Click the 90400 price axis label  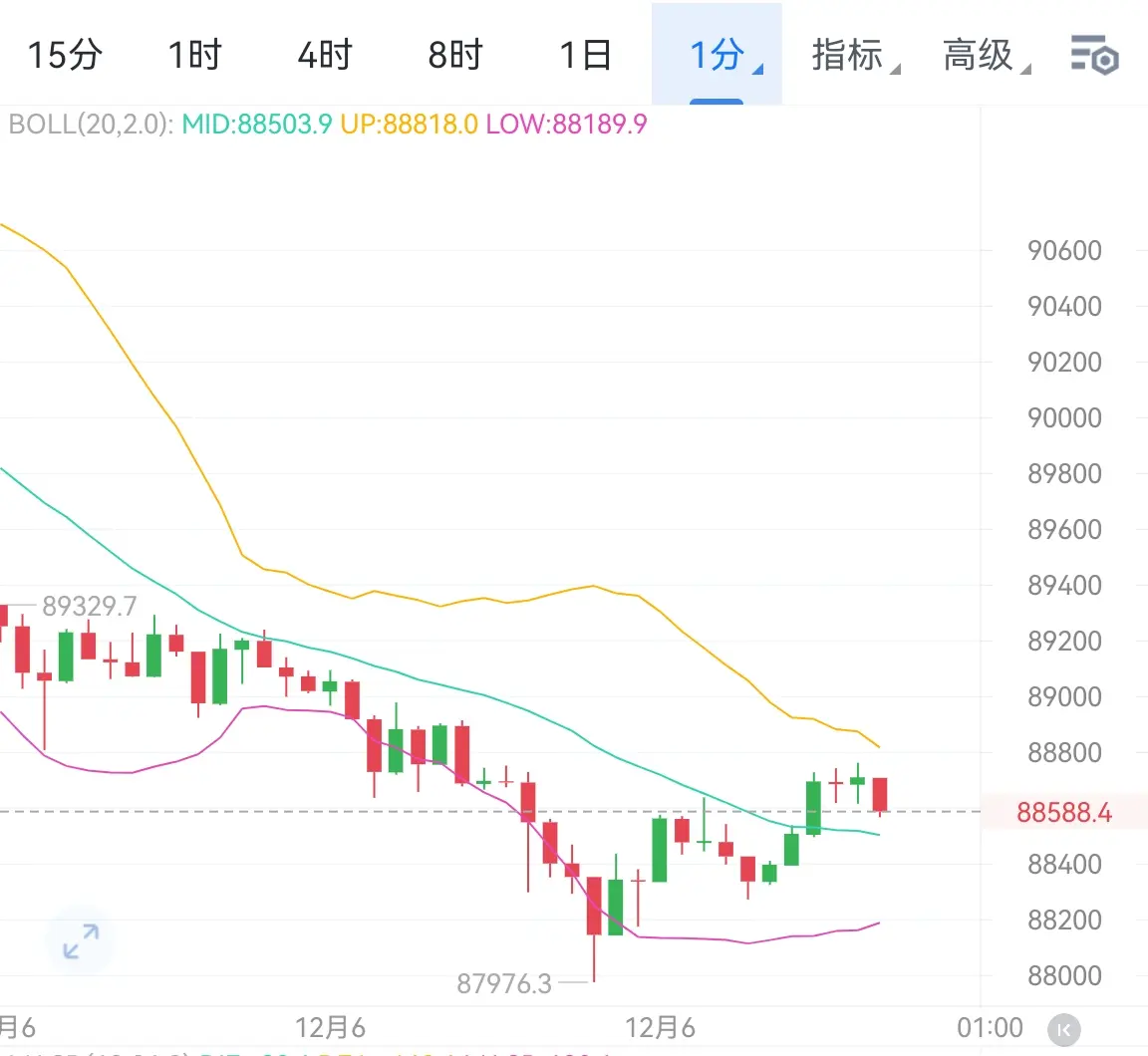1064,306
